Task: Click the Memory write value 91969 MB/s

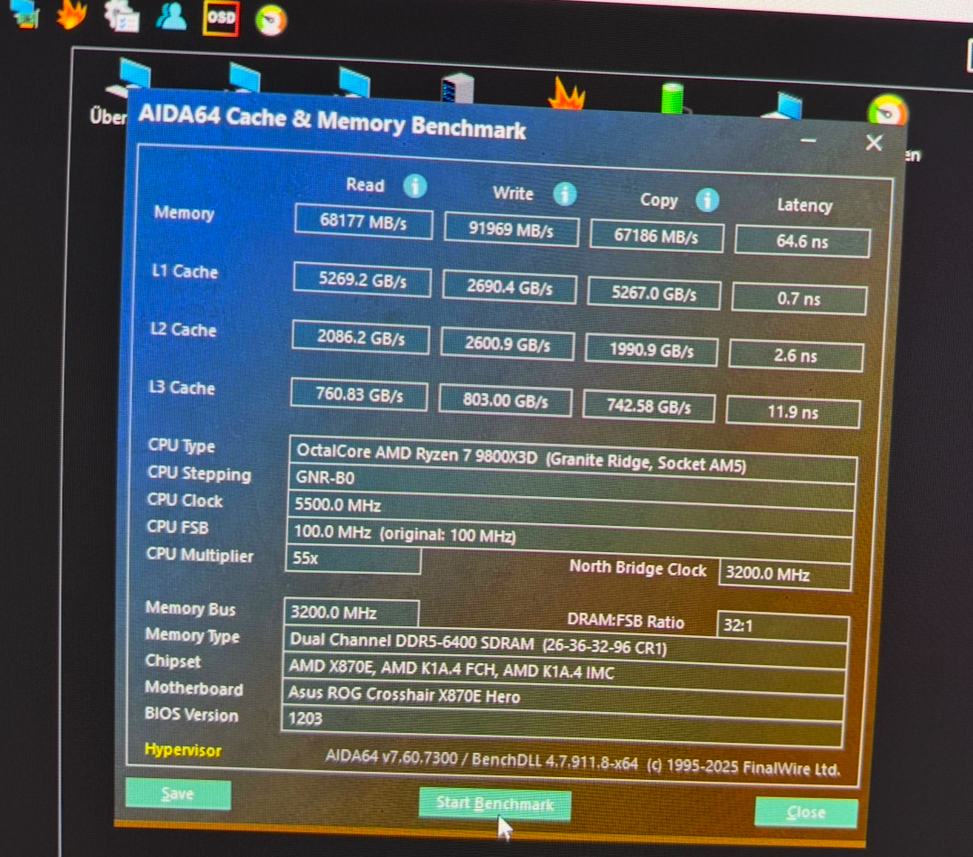Action: point(511,230)
